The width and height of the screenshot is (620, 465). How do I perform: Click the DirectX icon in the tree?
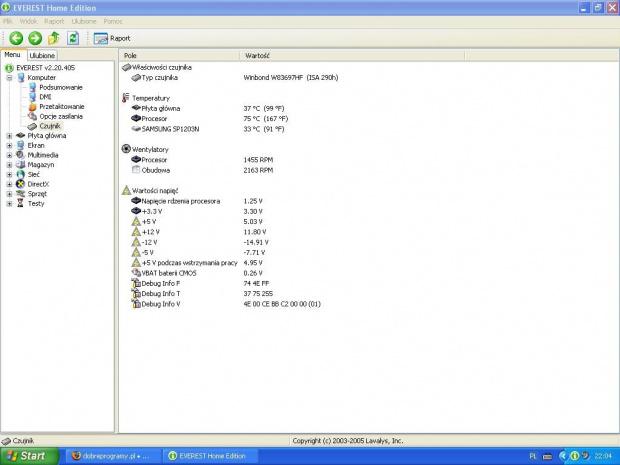click(20, 184)
